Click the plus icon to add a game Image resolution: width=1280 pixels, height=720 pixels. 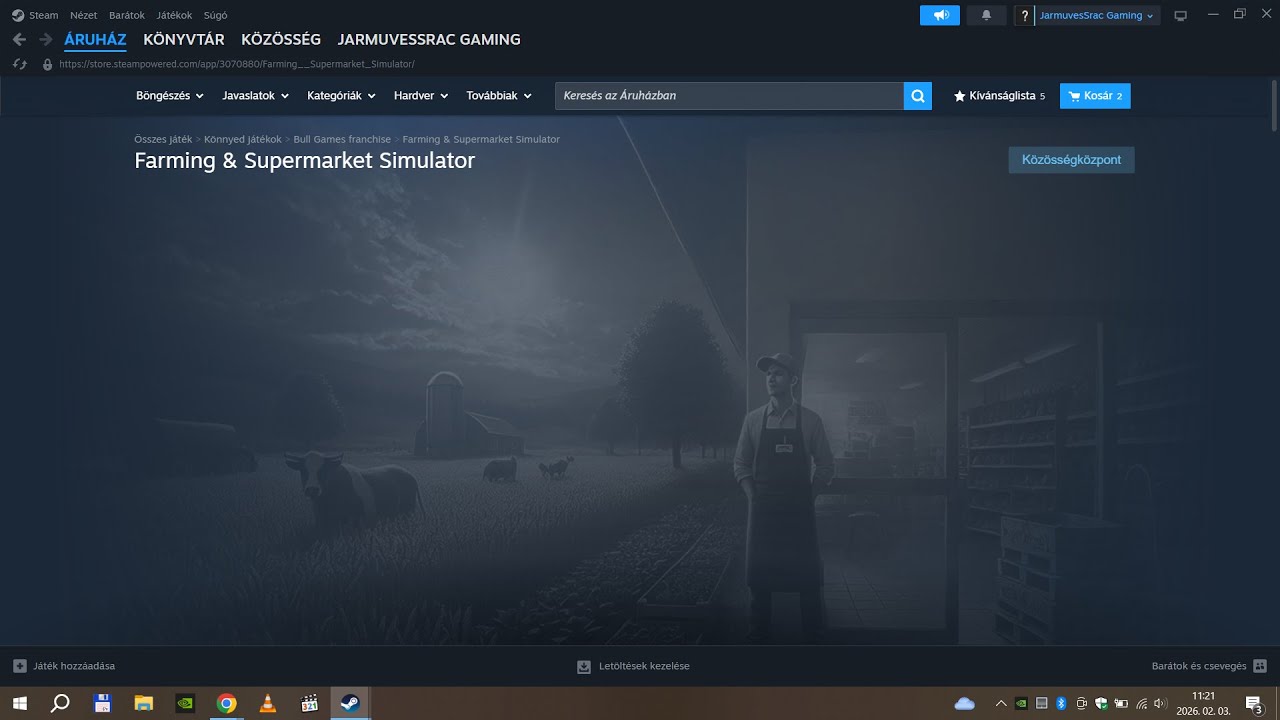coord(20,666)
